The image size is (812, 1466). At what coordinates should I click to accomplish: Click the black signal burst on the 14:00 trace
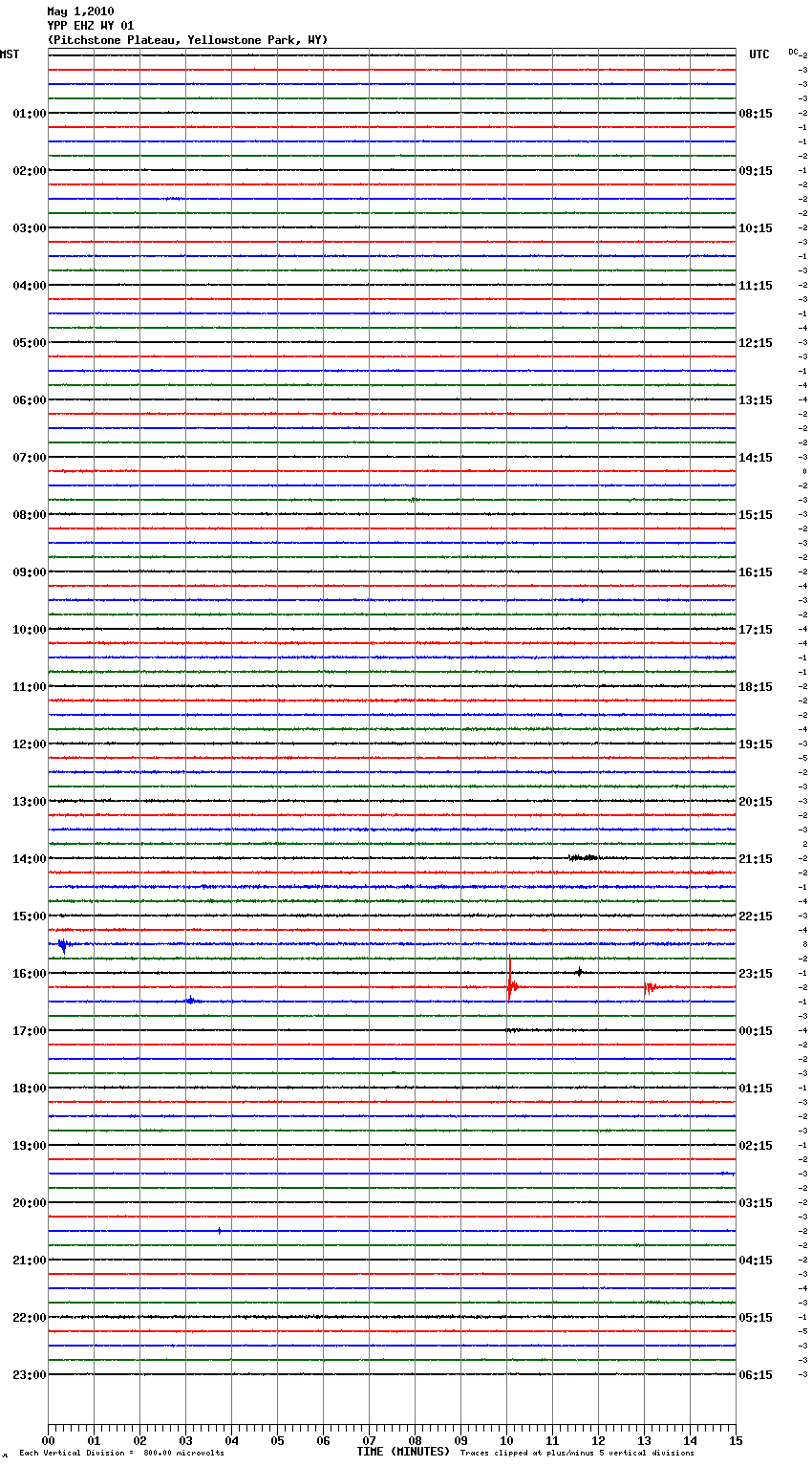[583, 857]
